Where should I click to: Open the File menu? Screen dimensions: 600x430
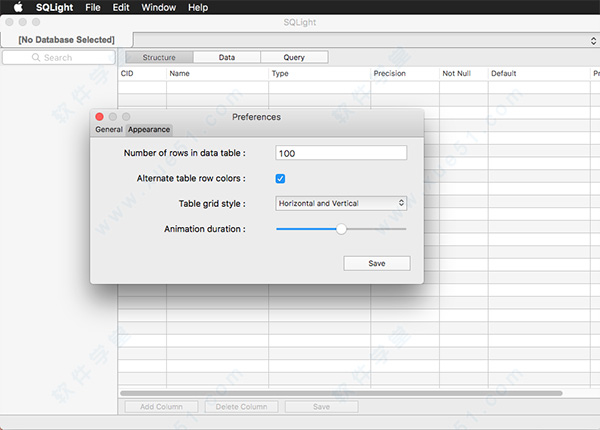pyautogui.click(x=93, y=7)
